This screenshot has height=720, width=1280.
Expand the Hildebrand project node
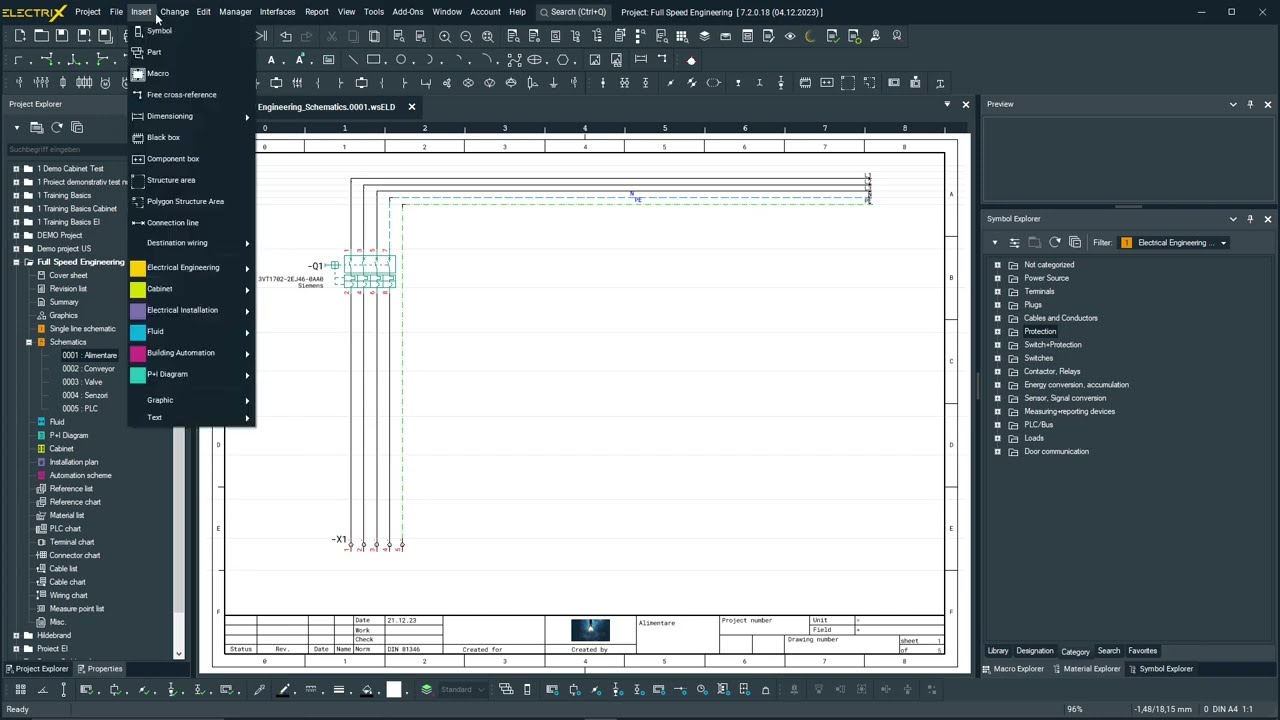click(x=16, y=635)
